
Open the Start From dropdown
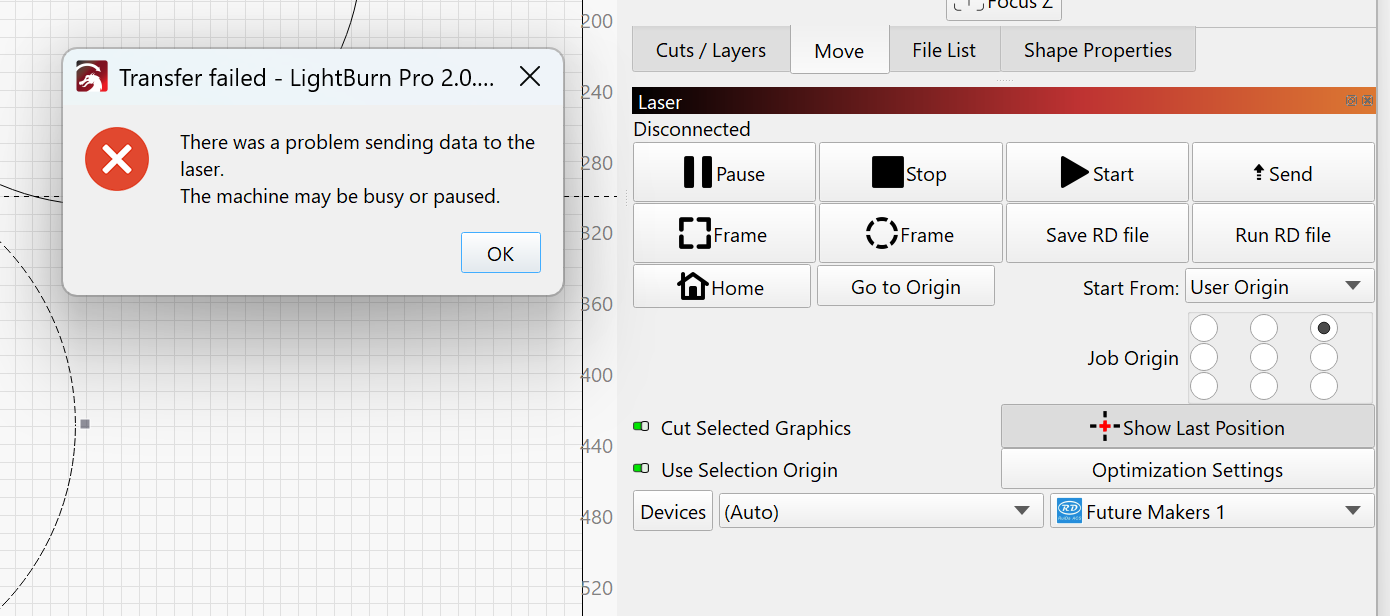(1278, 287)
